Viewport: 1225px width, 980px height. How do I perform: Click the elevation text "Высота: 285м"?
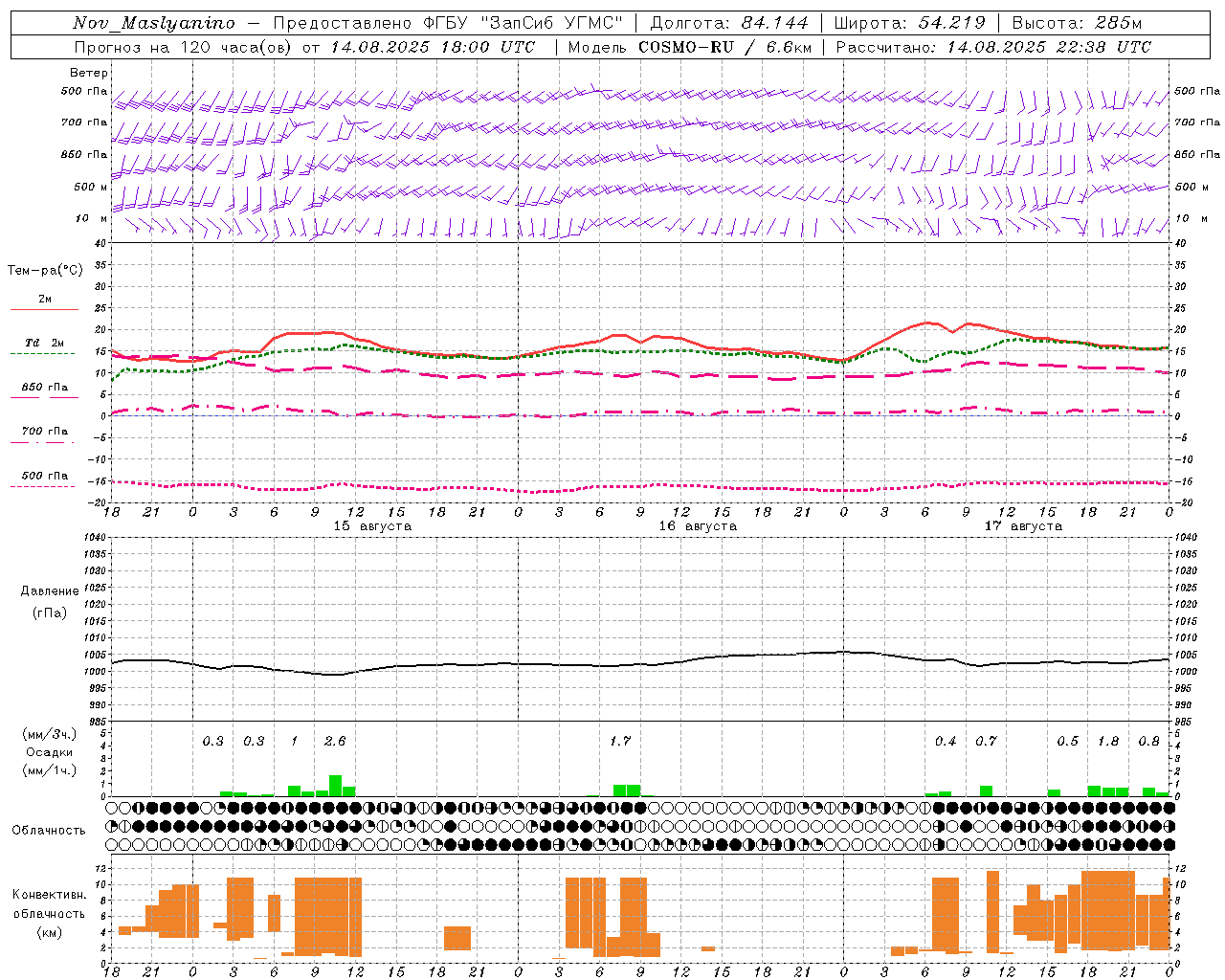tap(1078, 23)
